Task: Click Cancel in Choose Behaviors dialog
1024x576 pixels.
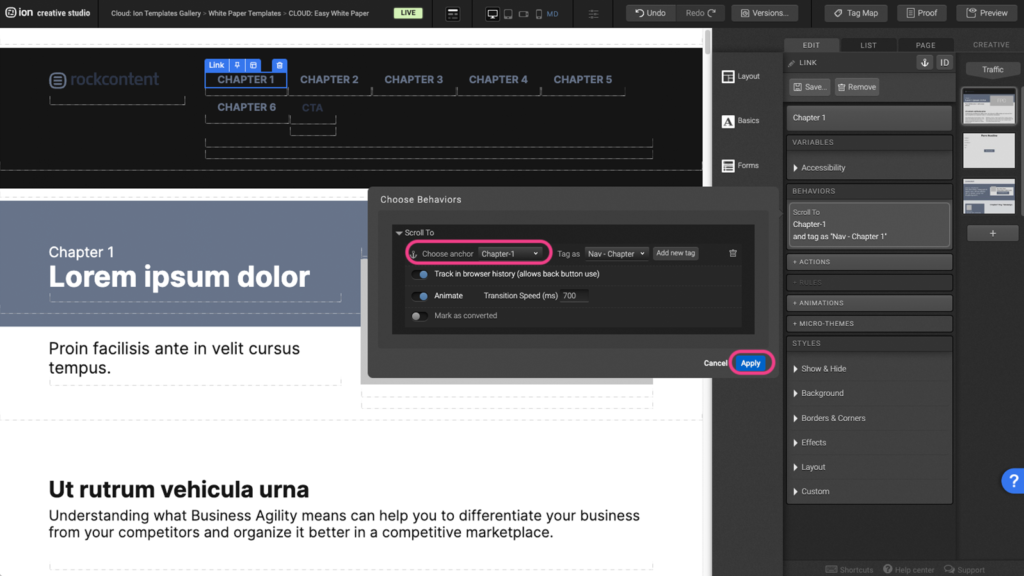Action: [x=715, y=363]
